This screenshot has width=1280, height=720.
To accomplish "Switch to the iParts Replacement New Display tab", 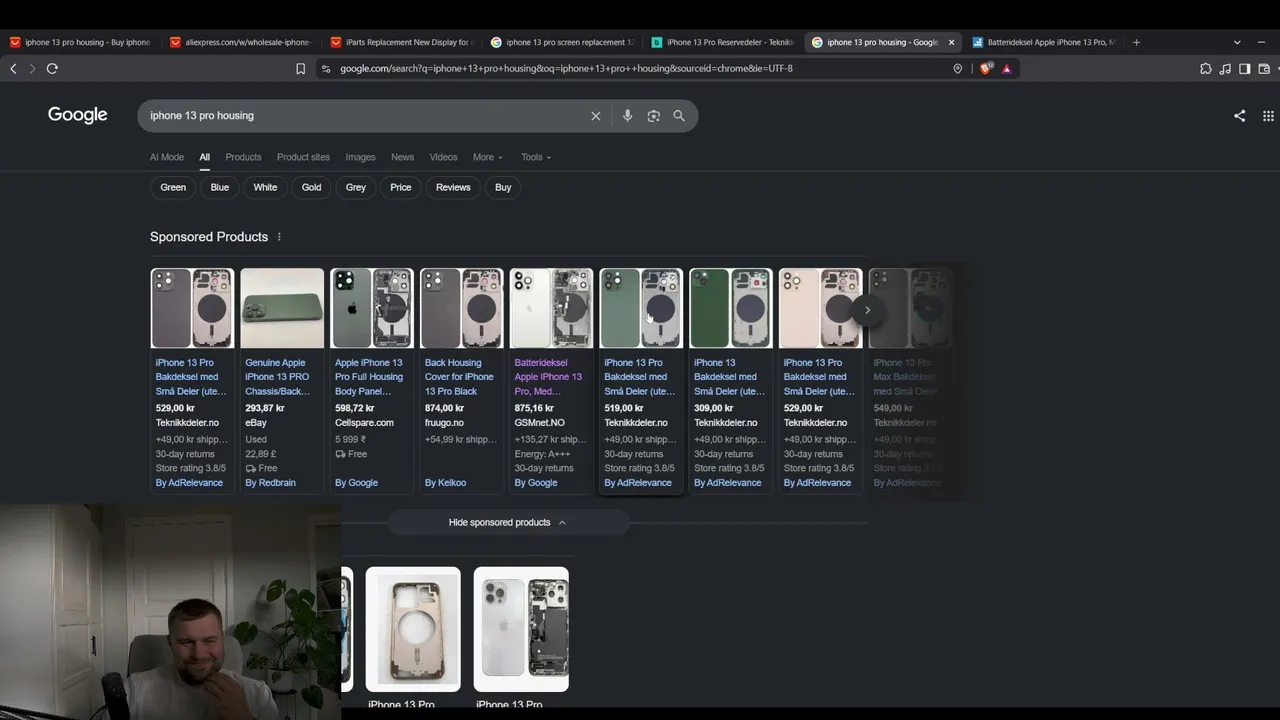I will point(400,42).
